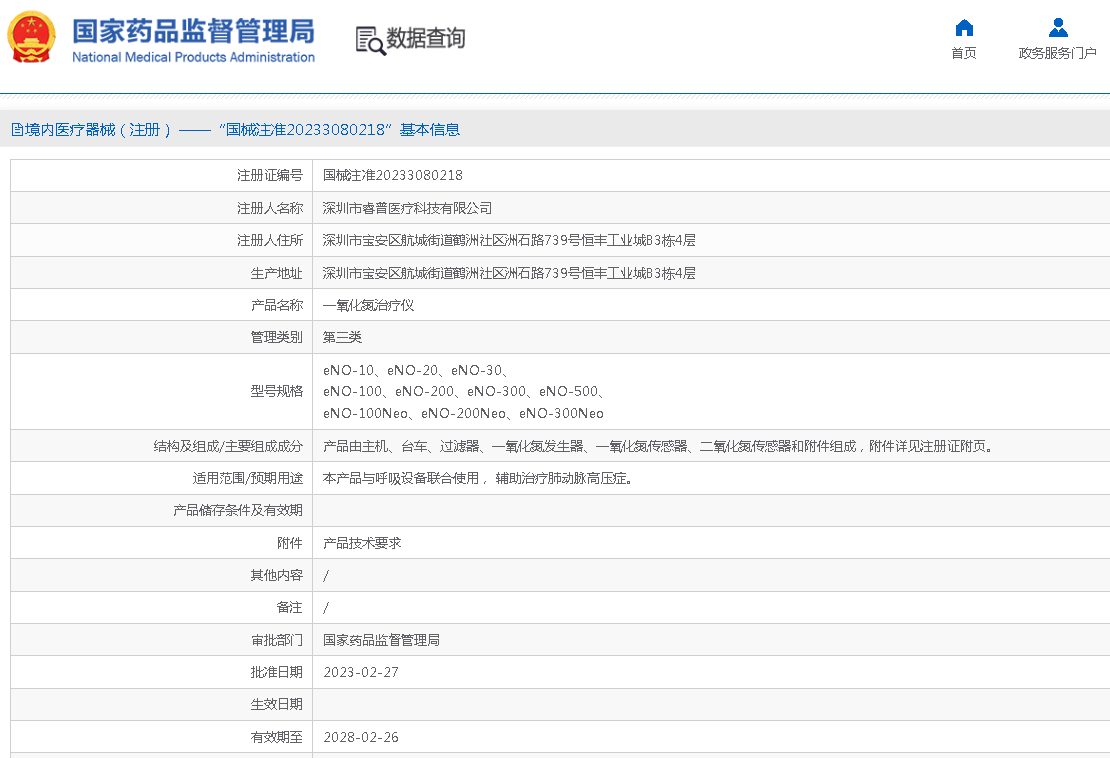
Task: Click approval date 2023-02-27
Action: (361, 672)
